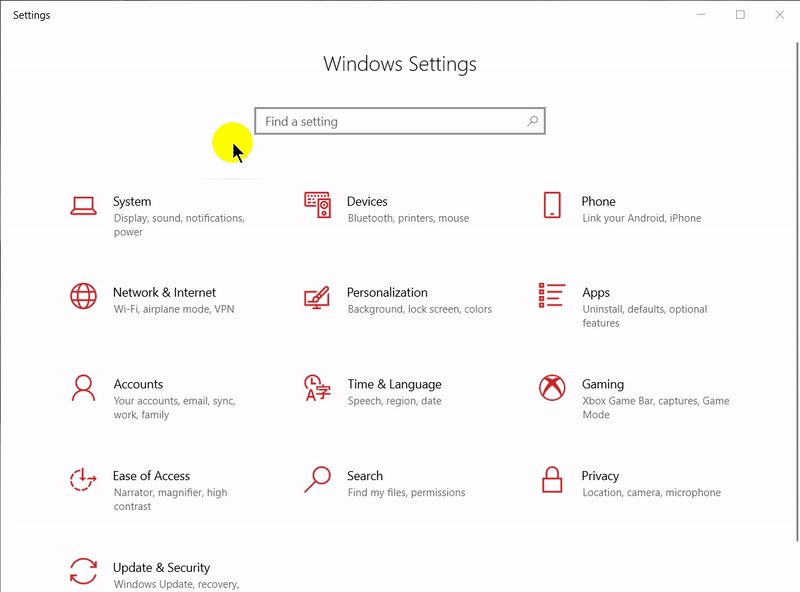Select the Phone icon
This screenshot has height=592, width=800.
(x=552, y=205)
